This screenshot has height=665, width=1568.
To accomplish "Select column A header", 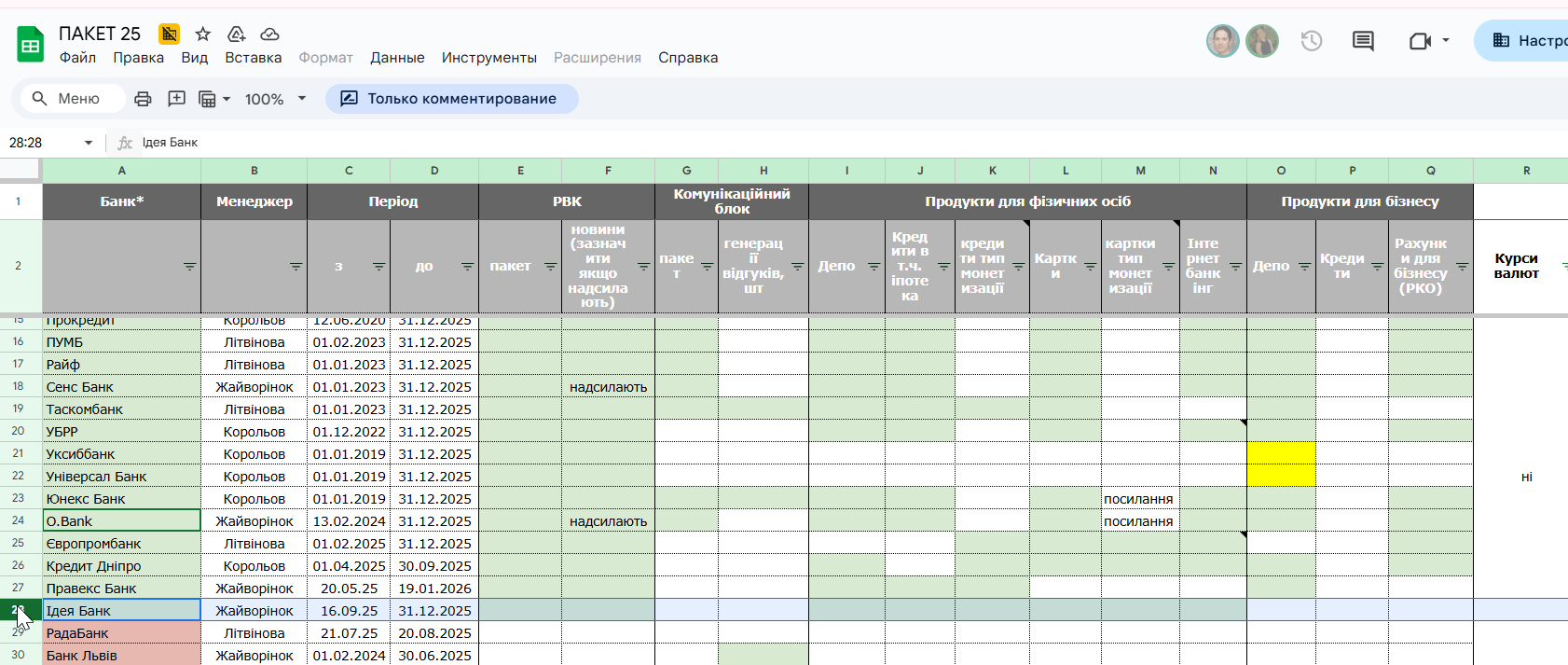I will [121, 171].
